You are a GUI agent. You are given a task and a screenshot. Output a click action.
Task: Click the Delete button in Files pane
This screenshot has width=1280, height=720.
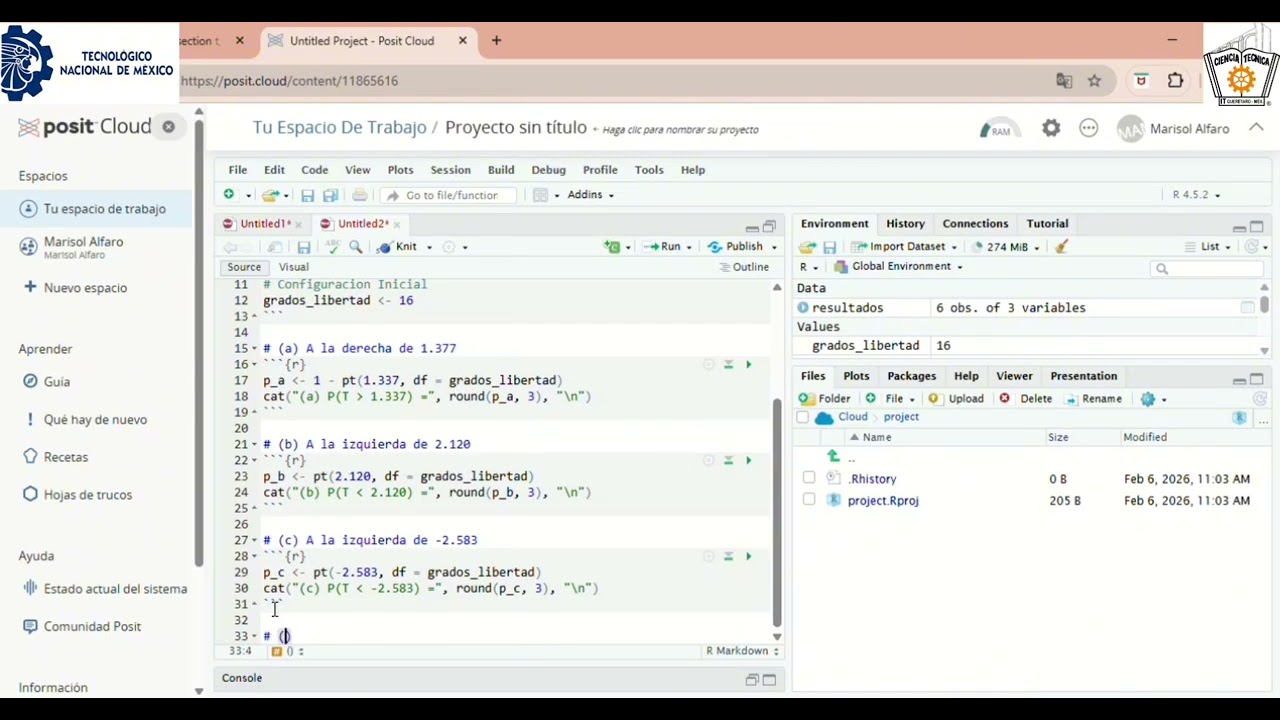(1026, 399)
